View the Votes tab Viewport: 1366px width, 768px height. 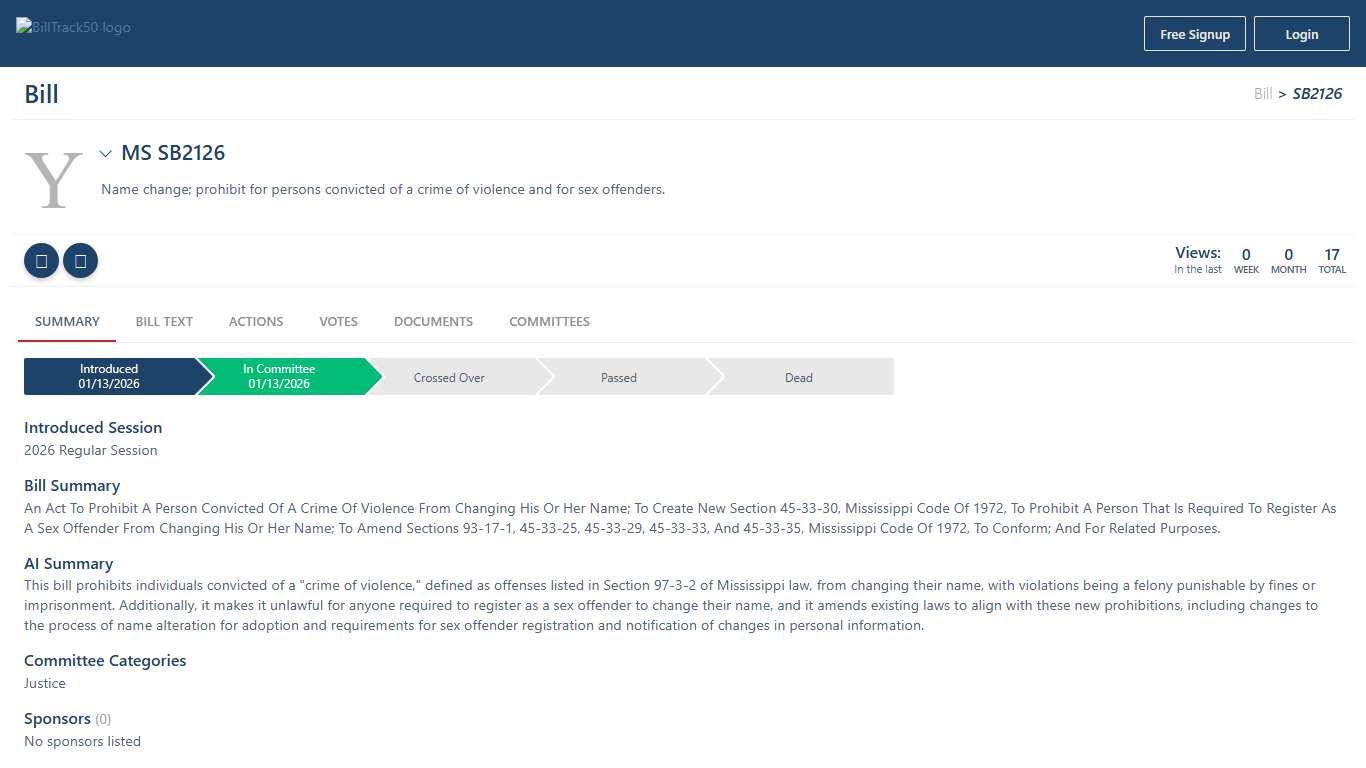click(x=338, y=322)
